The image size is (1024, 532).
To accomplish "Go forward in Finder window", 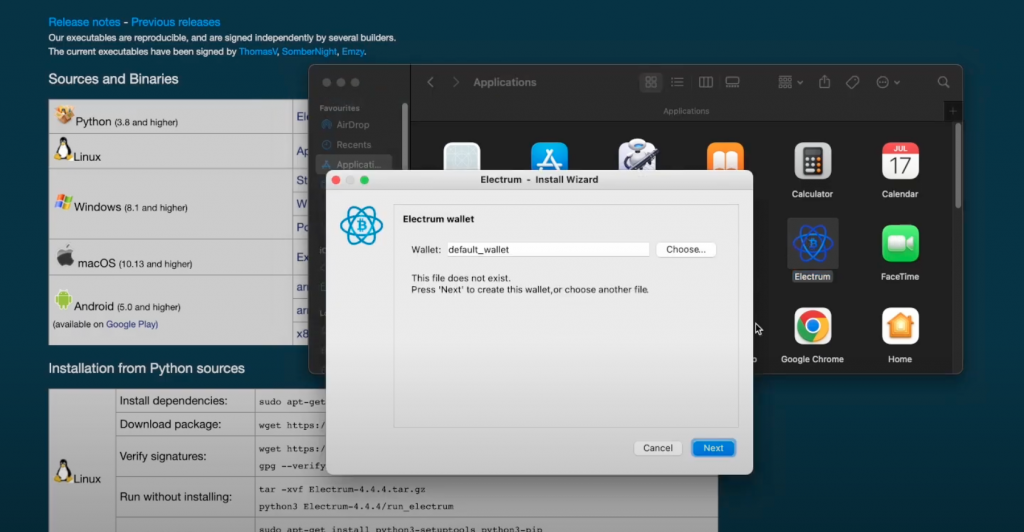I will tap(456, 82).
